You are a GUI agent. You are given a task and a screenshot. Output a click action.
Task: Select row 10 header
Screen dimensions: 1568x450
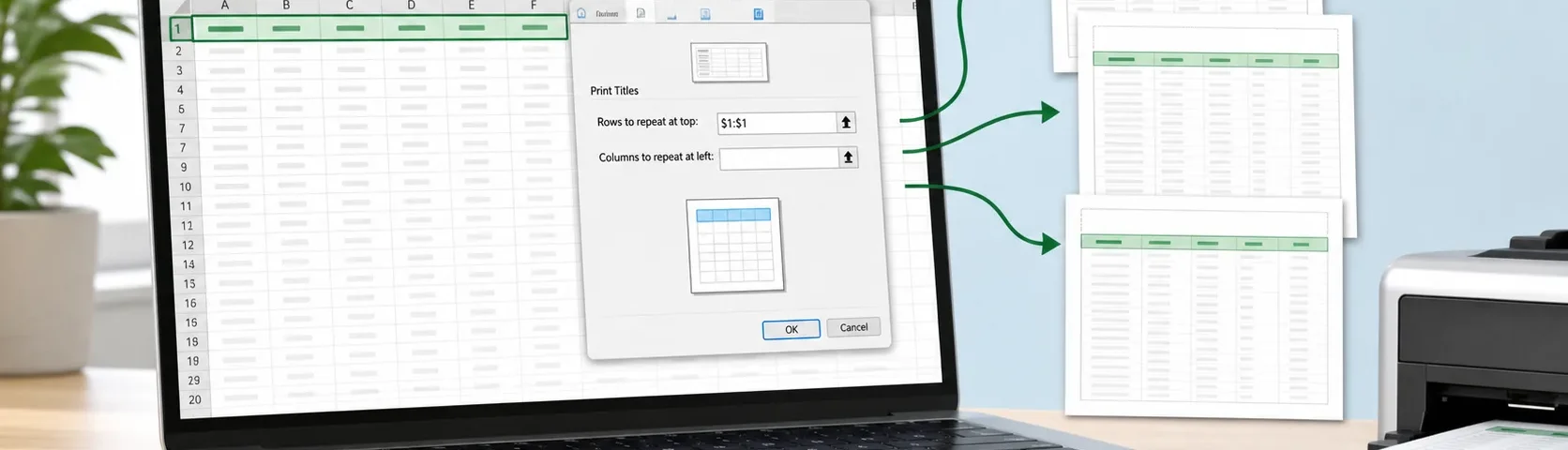pyautogui.click(x=186, y=187)
